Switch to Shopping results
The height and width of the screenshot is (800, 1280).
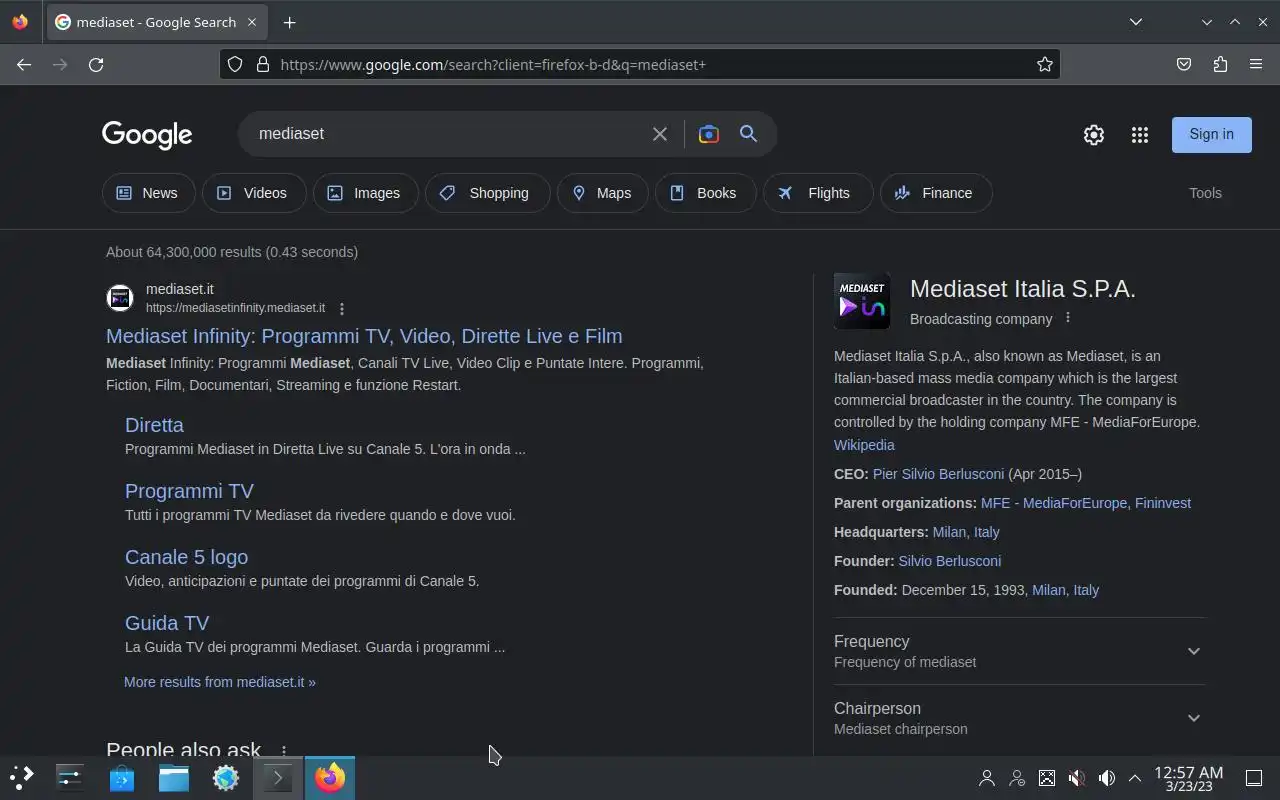pyautogui.click(x=488, y=193)
